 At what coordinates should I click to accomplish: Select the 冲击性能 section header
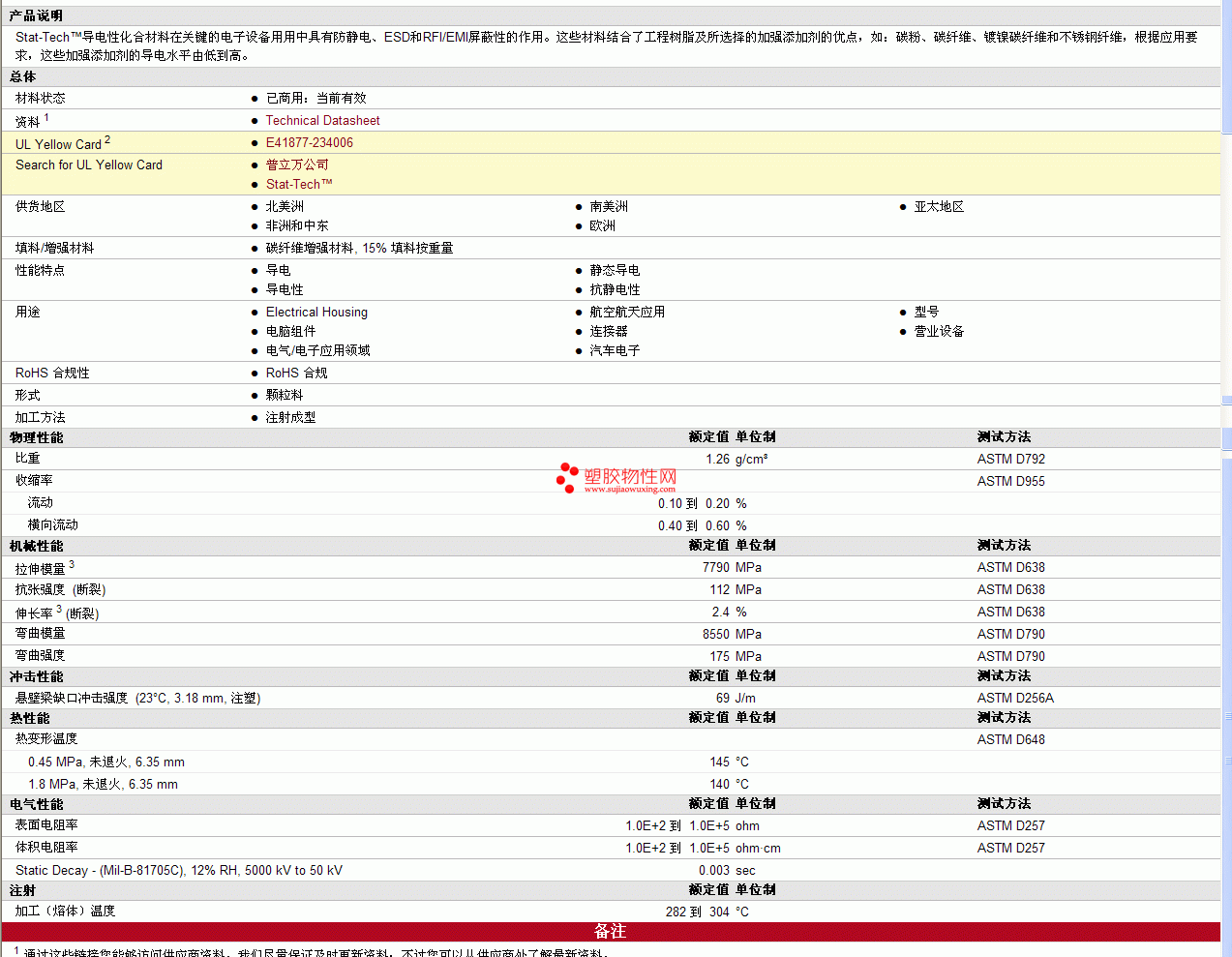point(36,676)
